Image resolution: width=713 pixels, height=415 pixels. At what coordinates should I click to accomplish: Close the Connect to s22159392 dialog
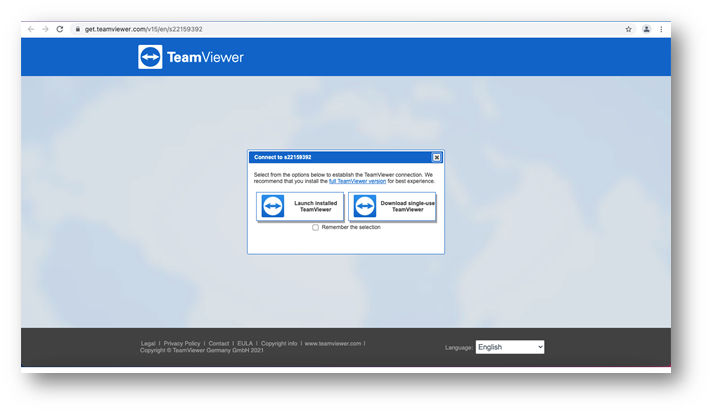coord(437,157)
